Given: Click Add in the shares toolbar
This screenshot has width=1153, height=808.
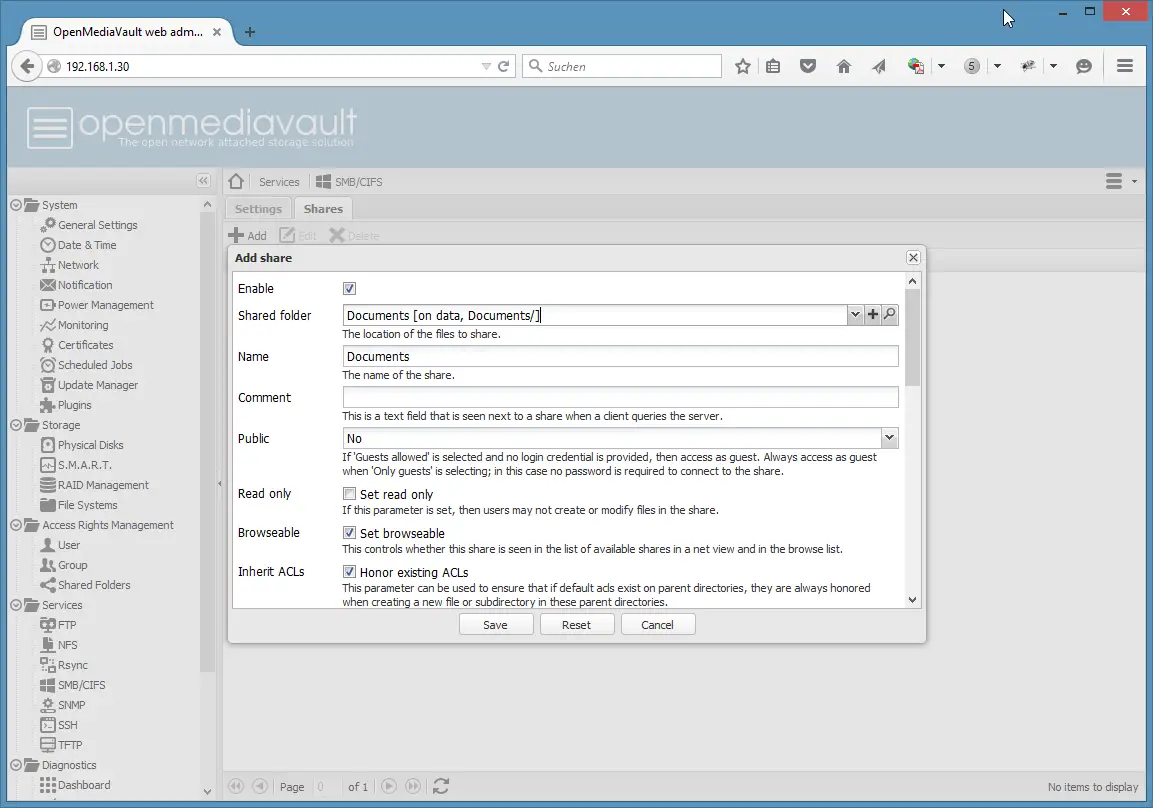Looking at the screenshot, I should [248, 235].
